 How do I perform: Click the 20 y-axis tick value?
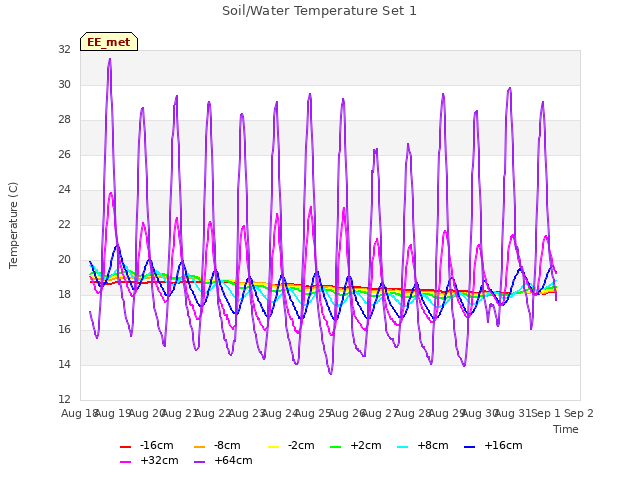[64, 260]
